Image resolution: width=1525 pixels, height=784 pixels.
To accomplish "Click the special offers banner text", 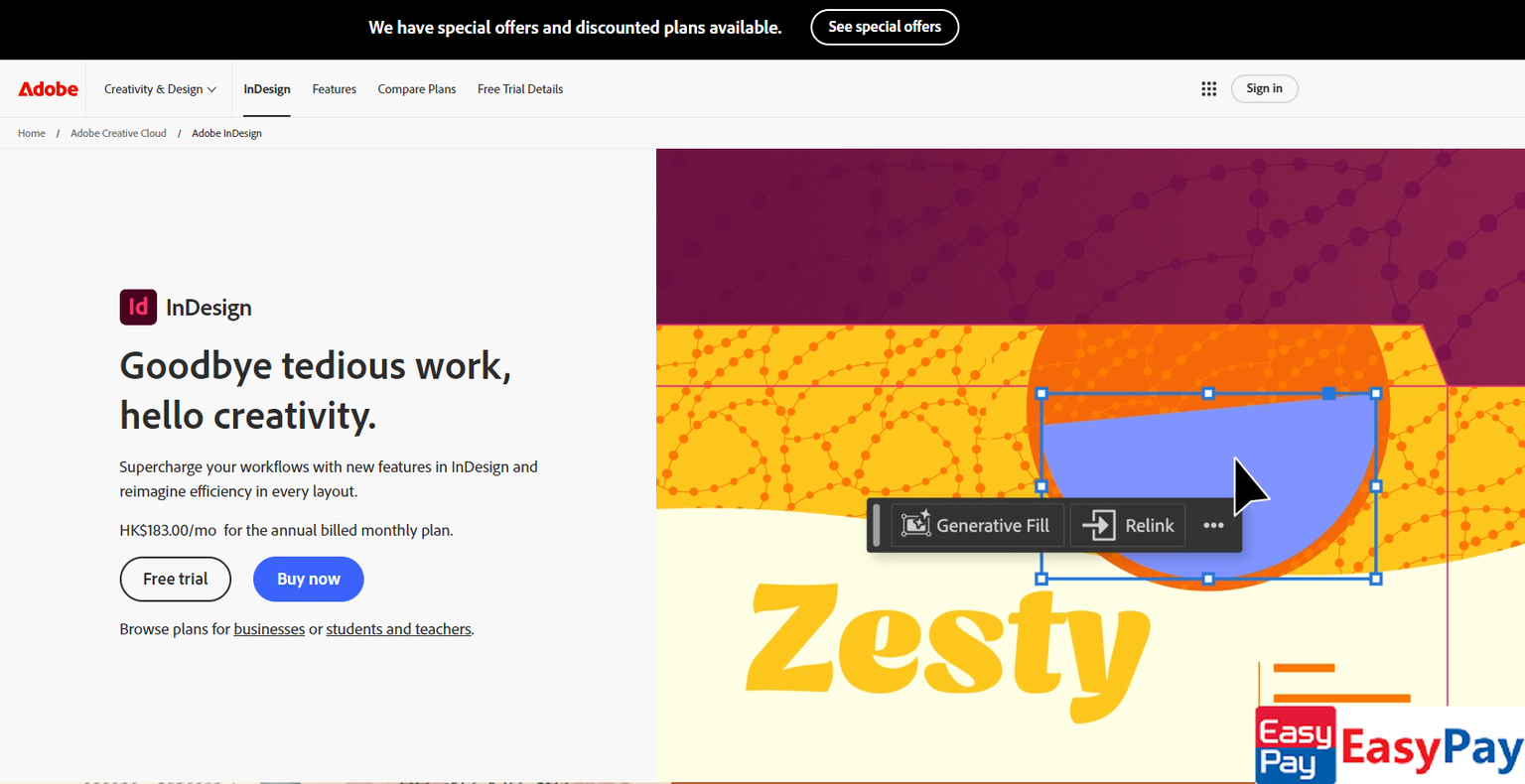I will click(575, 28).
